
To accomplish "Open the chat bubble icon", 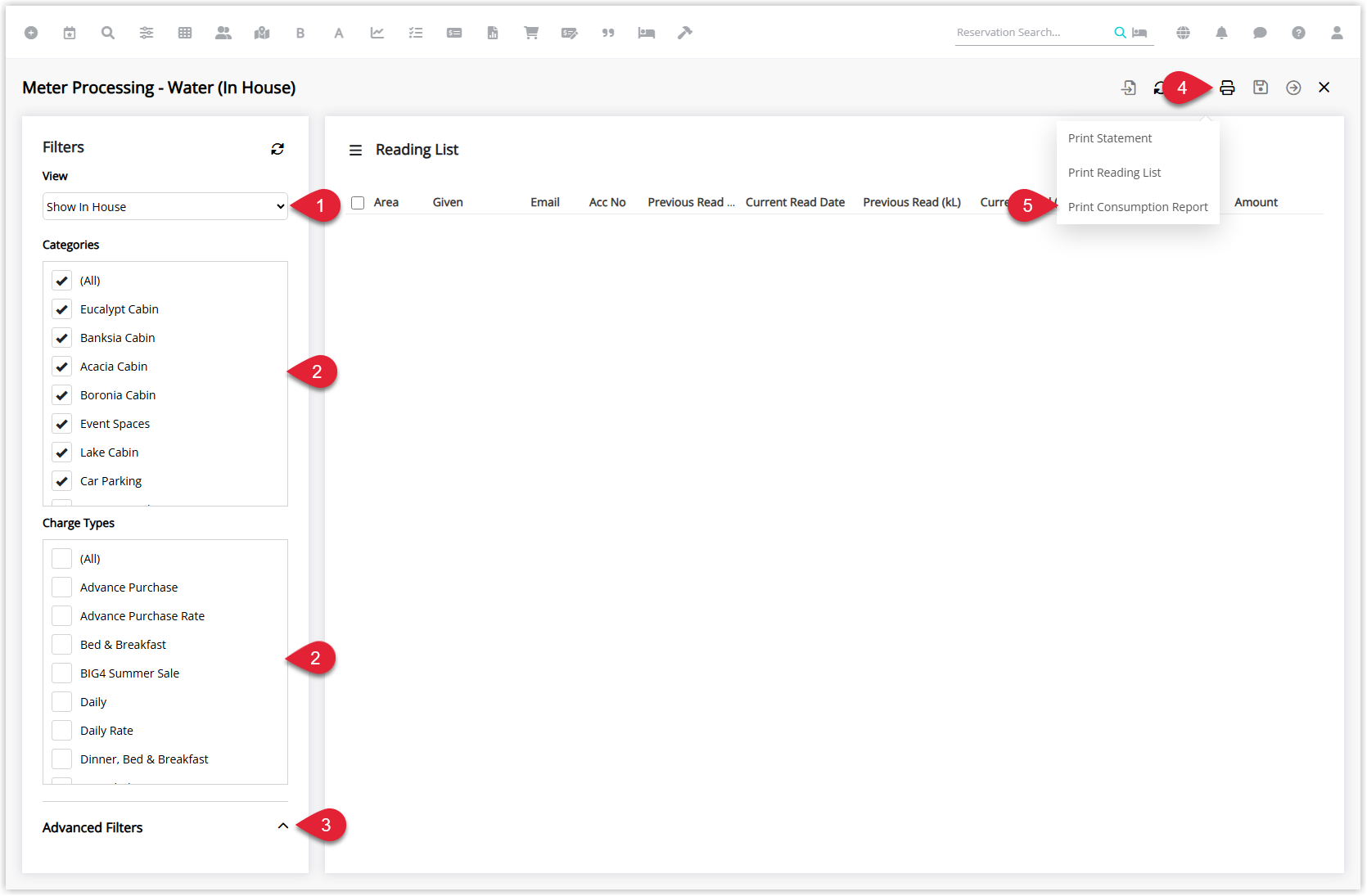I will click(x=1260, y=33).
